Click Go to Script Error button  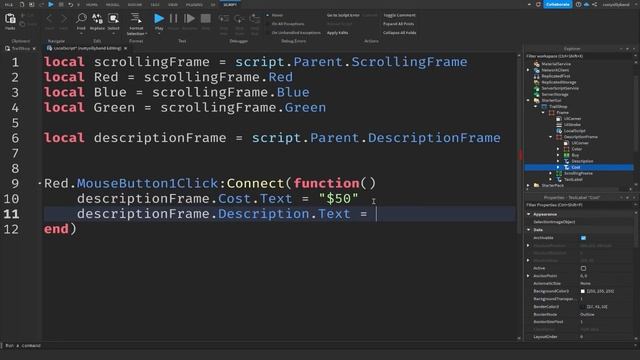(x=343, y=15)
